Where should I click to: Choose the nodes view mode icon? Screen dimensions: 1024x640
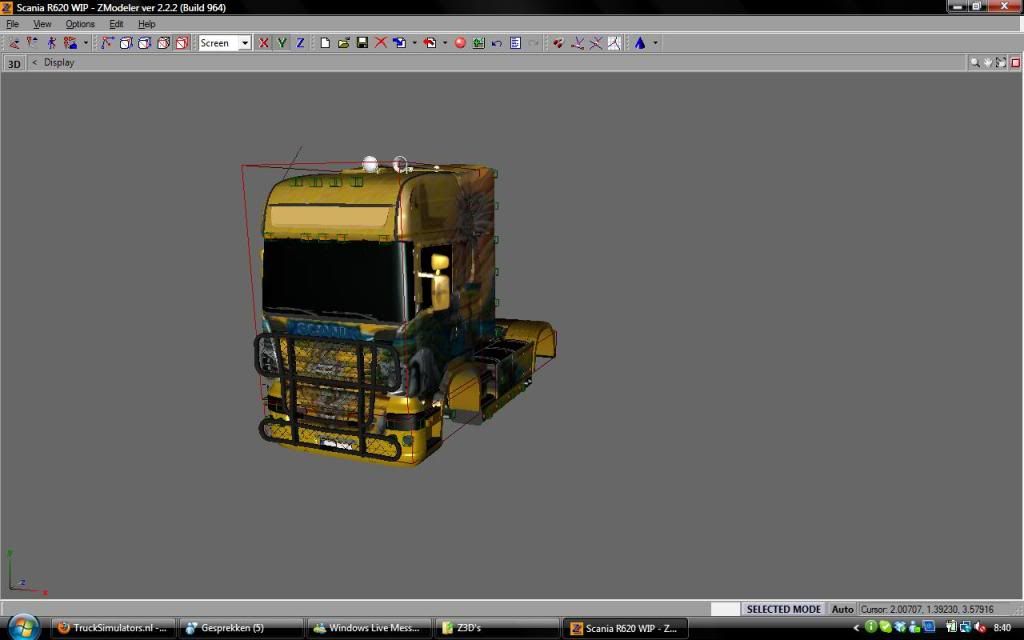pyautogui.click(x=107, y=43)
